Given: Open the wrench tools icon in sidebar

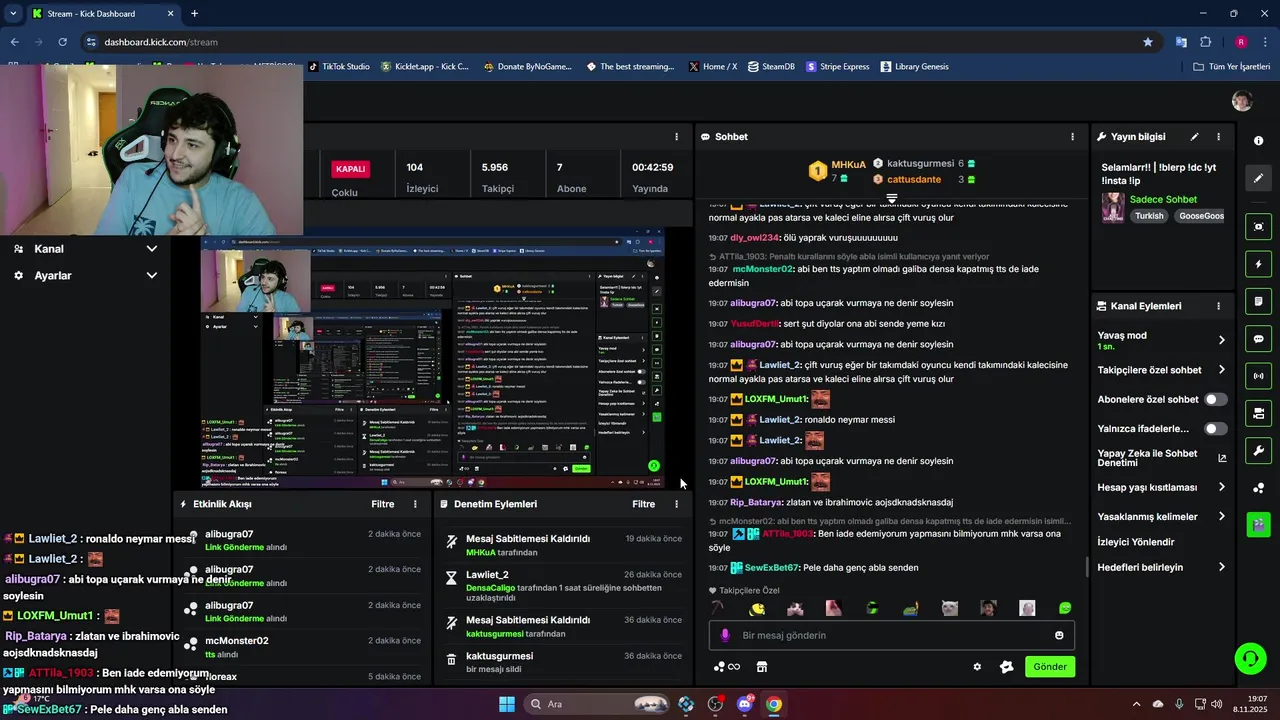Looking at the screenshot, I should pyautogui.click(x=1258, y=450).
